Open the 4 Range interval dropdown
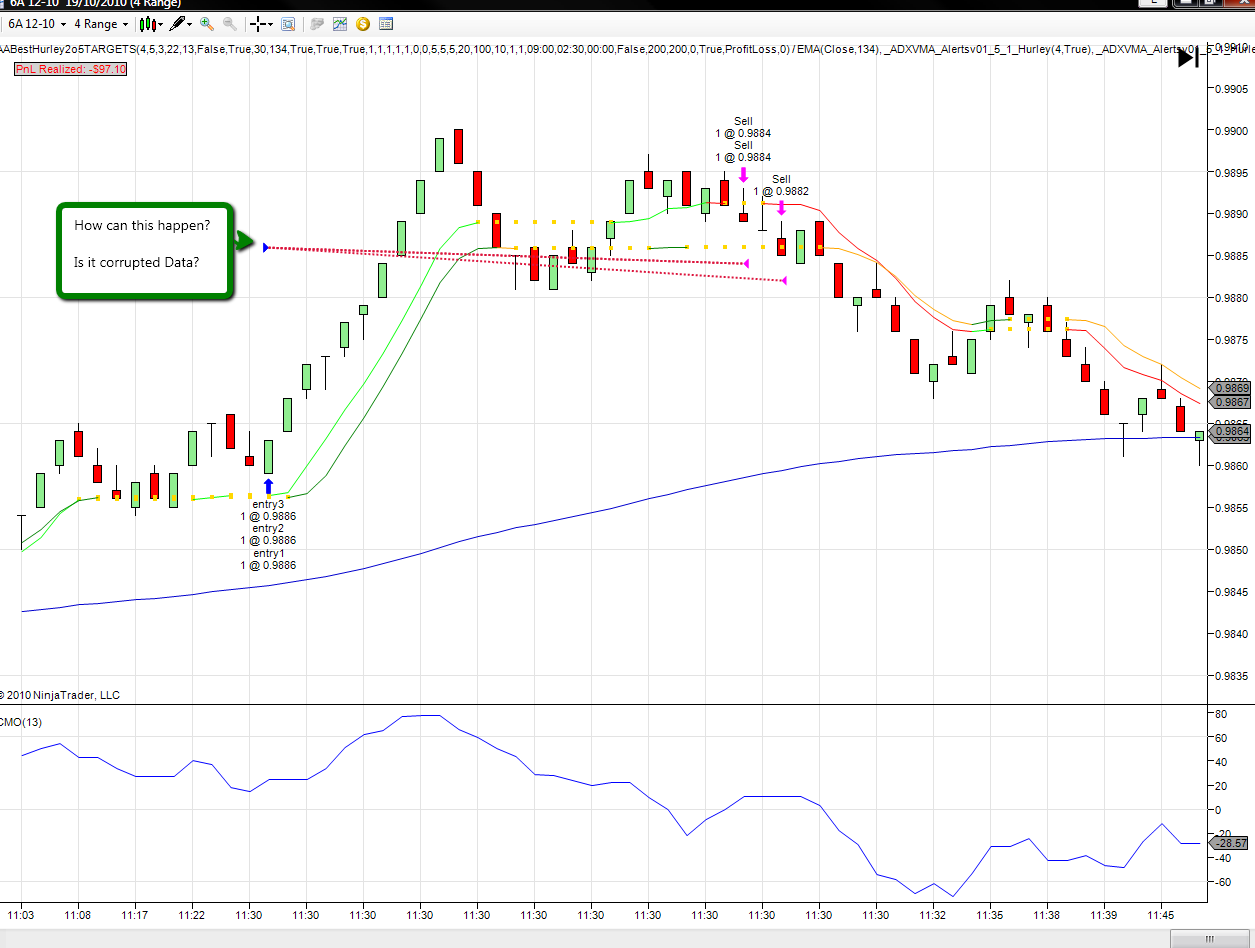The image size is (1255, 948). pos(102,23)
